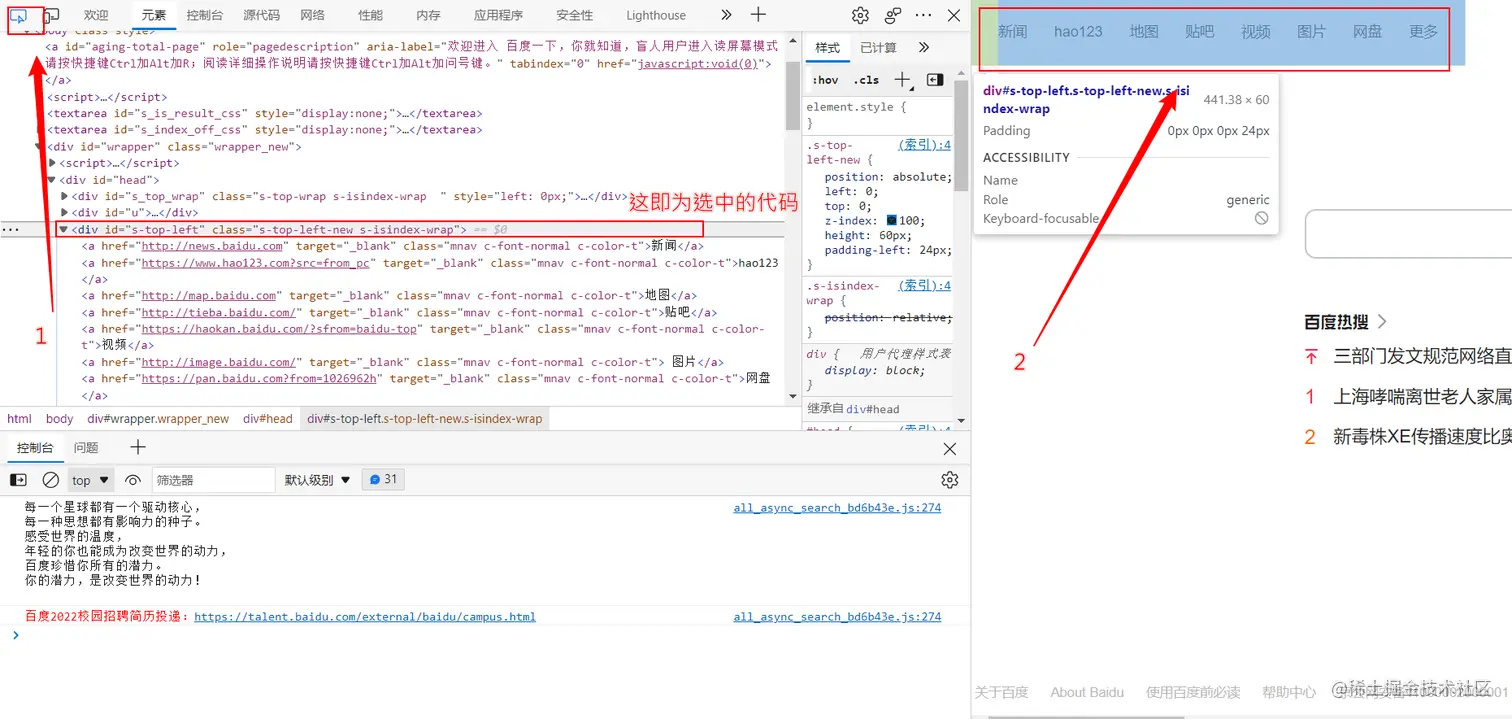Add a drawer tab with plus beside 问题

pos(138,447)
